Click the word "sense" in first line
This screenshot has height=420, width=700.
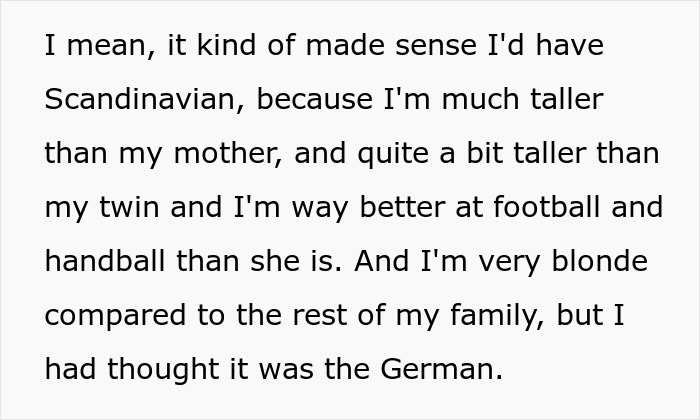click(436, 45)
